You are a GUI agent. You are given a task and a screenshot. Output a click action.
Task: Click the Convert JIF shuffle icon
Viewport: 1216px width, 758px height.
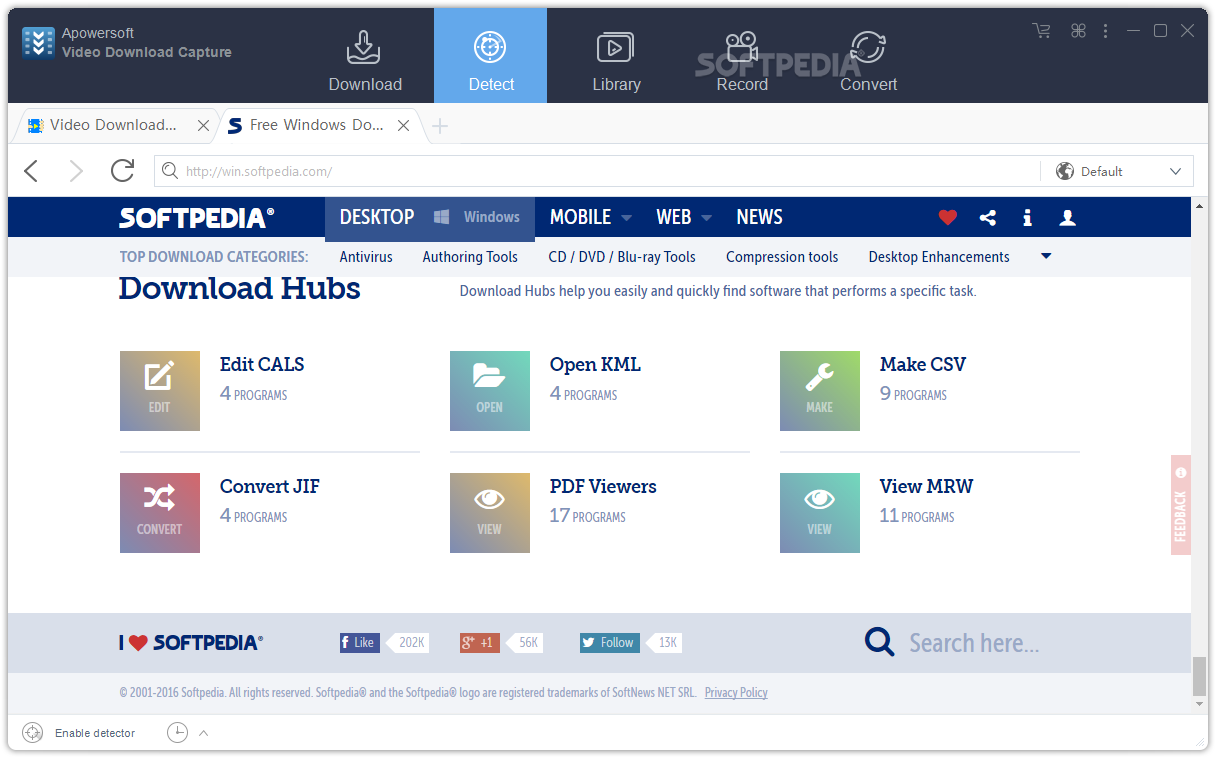click(160, 513)
